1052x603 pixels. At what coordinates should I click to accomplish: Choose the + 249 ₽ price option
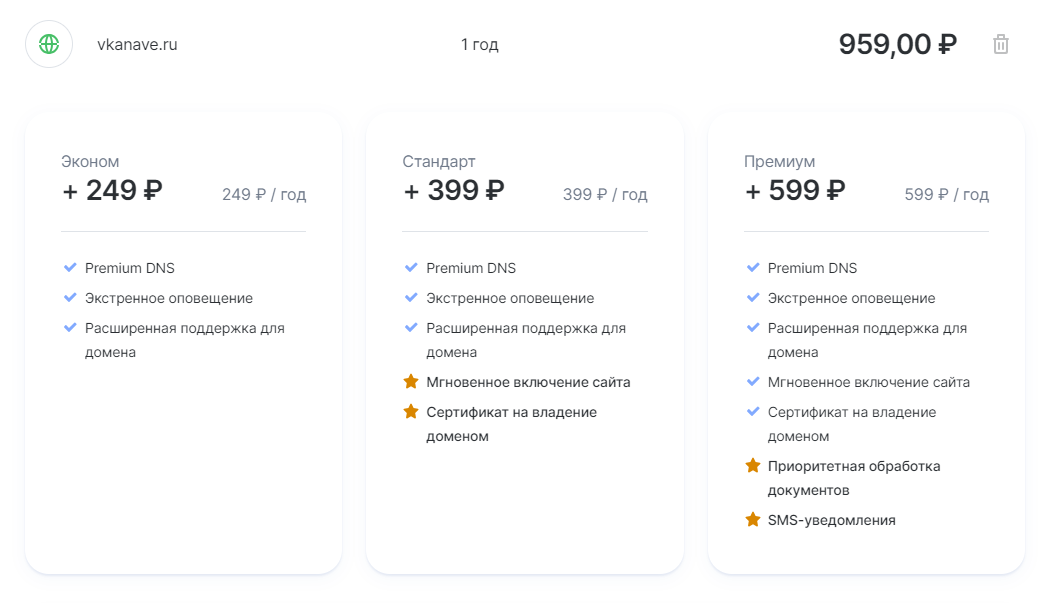tap(112, 190)
